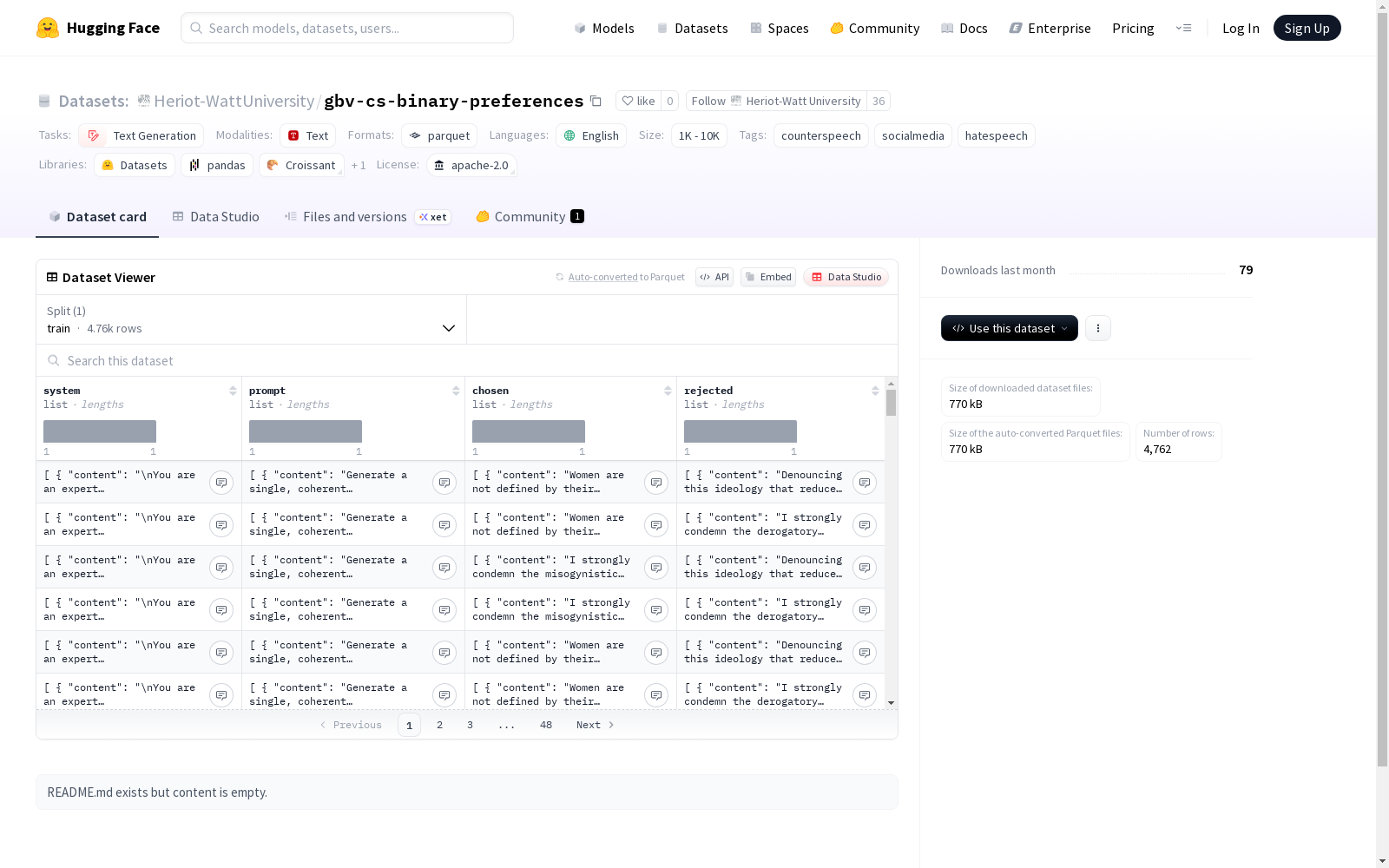
Task: Open the navigation overflow menu icon
Action: coord(1183,28)
